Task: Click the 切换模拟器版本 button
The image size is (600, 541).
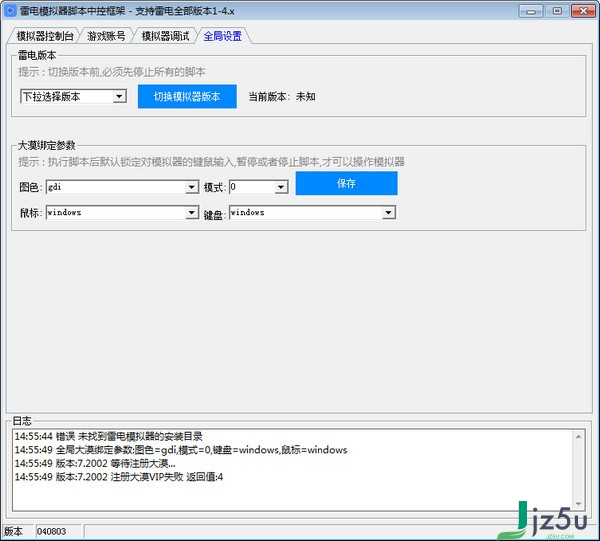Action: (x=187, y=96)
